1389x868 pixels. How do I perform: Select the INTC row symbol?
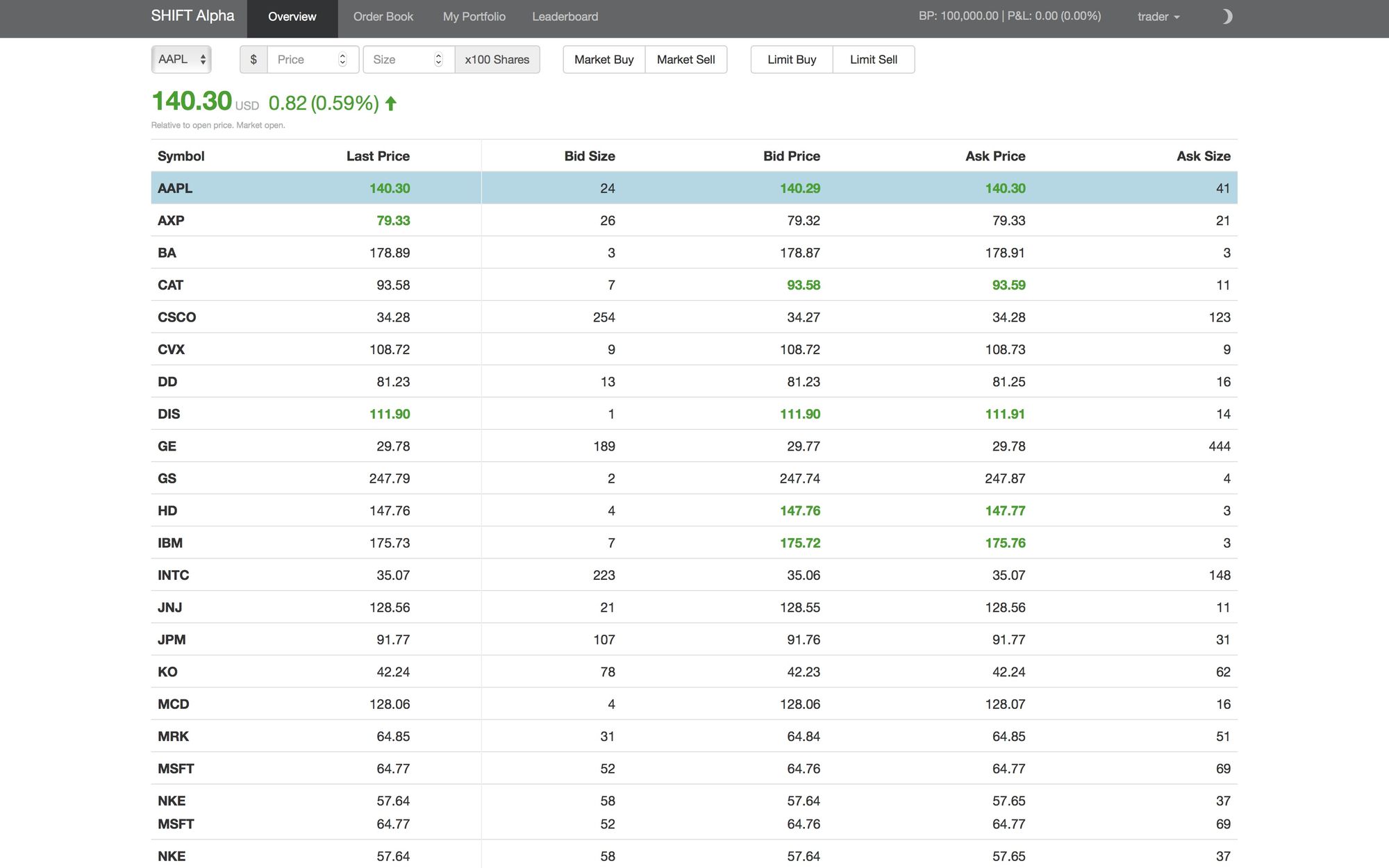pyautogui.click(x=174, y=576)
